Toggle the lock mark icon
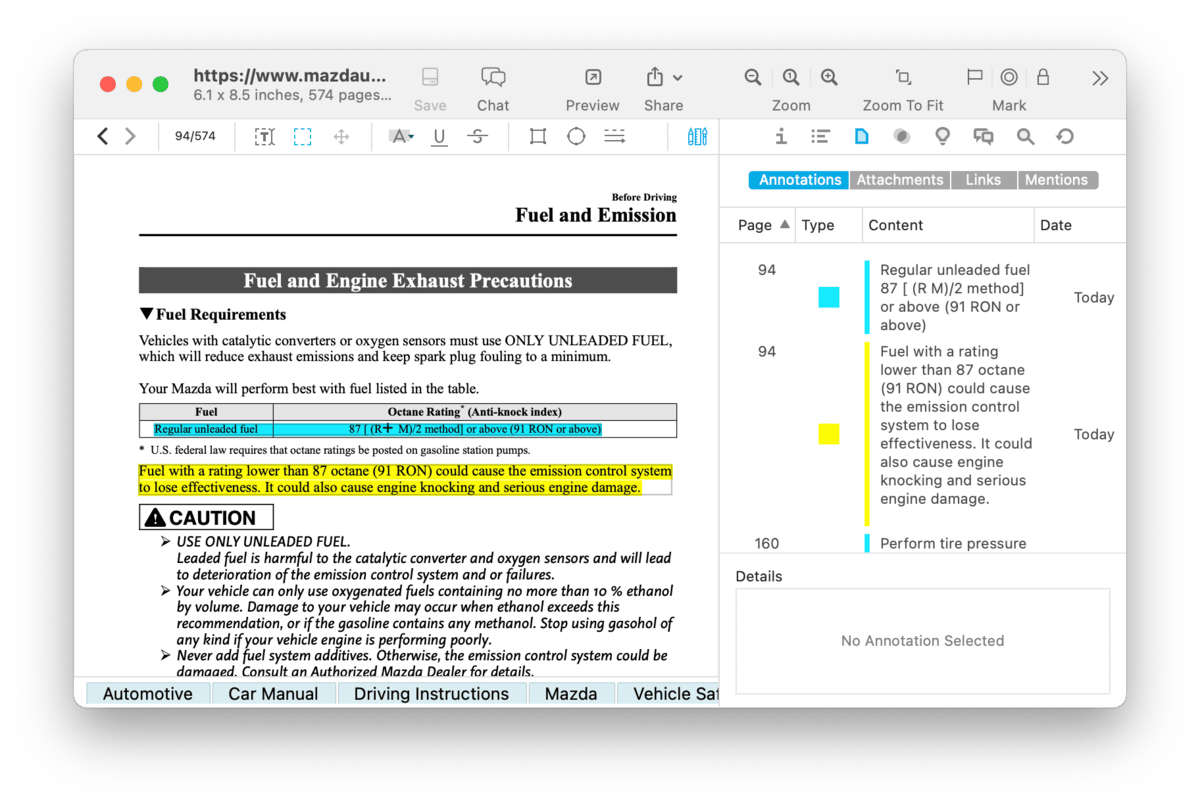Viewport: 1200px width, 805px height. tap(1043, 78)
